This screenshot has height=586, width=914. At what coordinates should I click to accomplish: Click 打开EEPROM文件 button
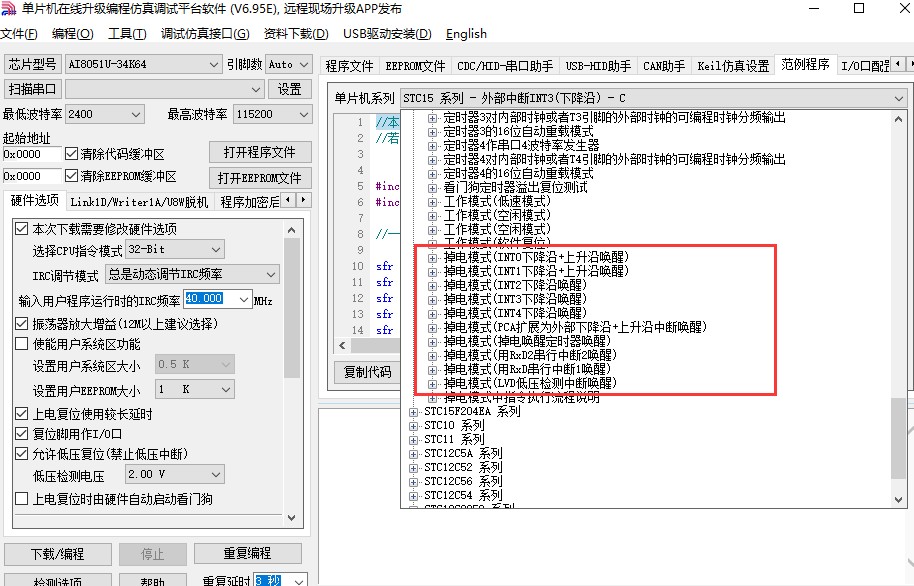[x=260, y=178]
